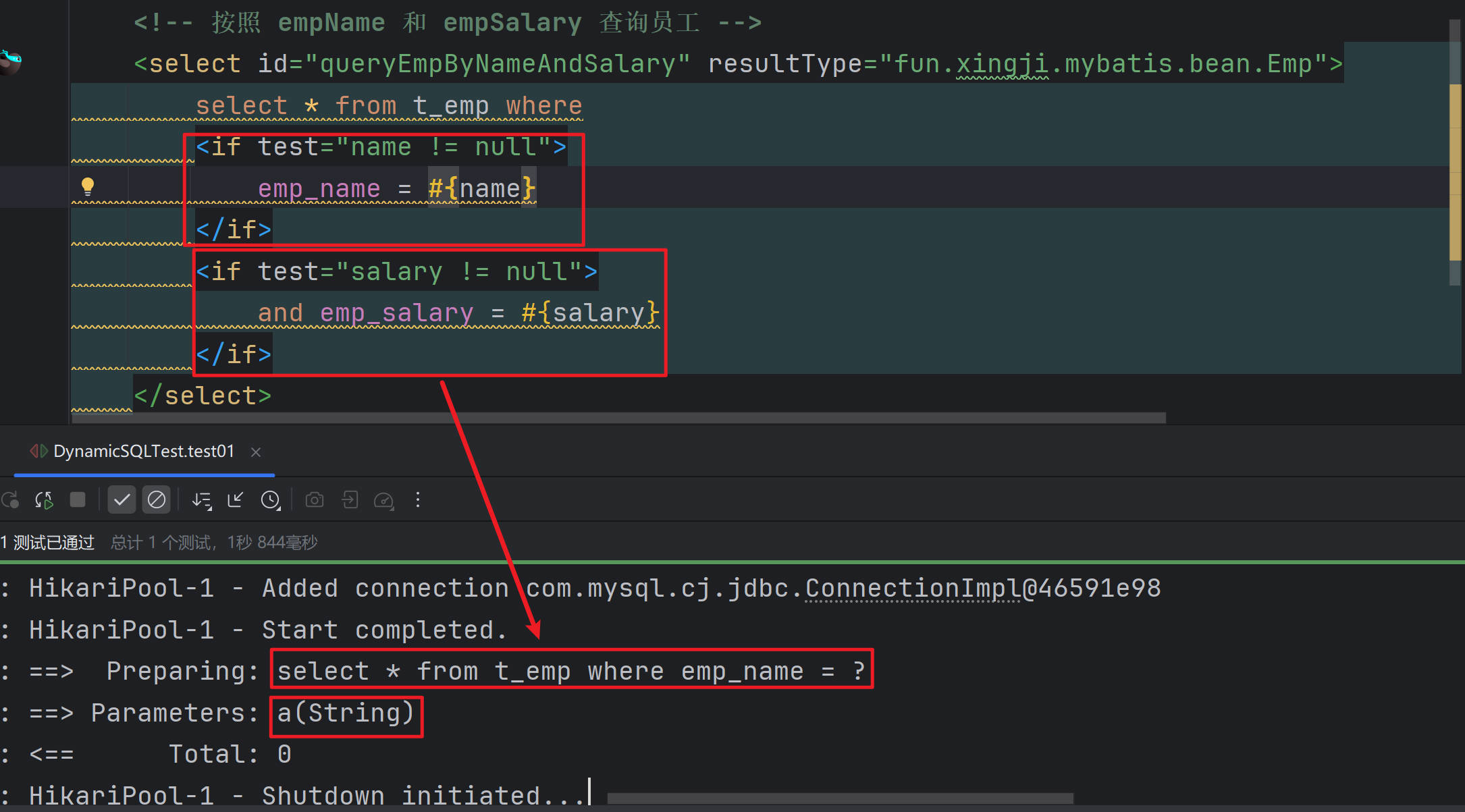1465x812 pixels.
Task: Toggle the sort tests by duration option
Action: click(x=201, y=499)
